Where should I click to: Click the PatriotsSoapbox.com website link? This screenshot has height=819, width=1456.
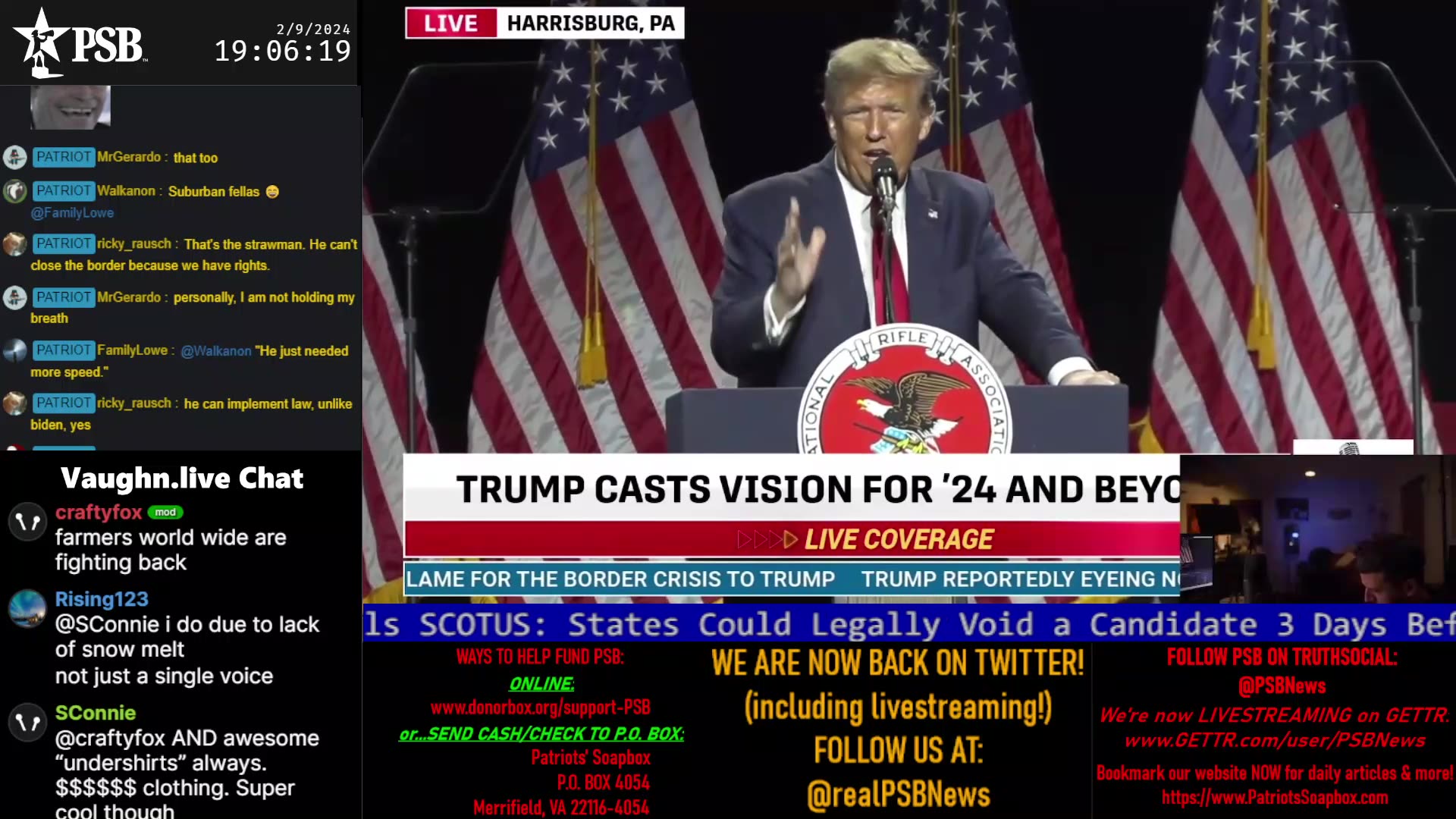pos(1274,798)
